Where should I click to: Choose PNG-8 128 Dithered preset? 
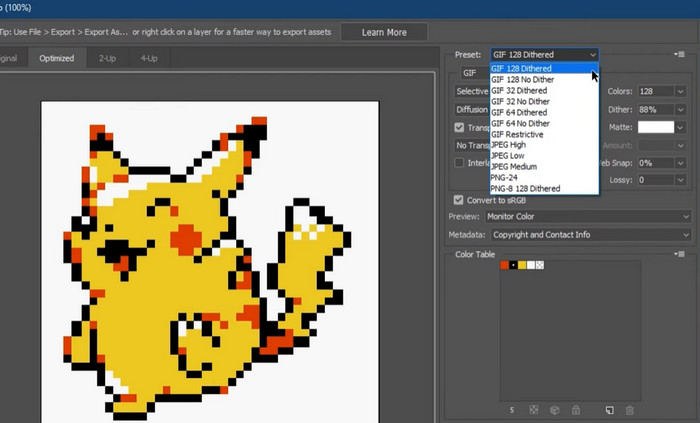545,188
